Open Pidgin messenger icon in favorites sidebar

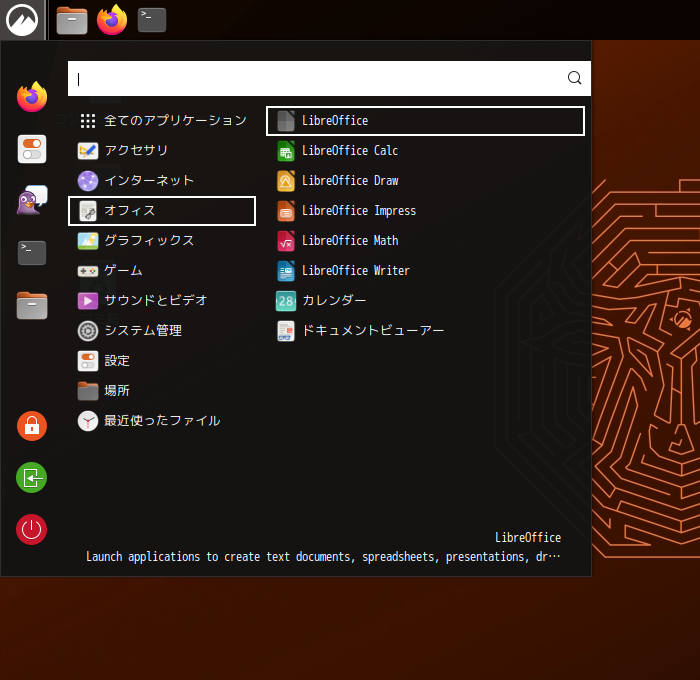pyautogui.click(x=32, y=200)
